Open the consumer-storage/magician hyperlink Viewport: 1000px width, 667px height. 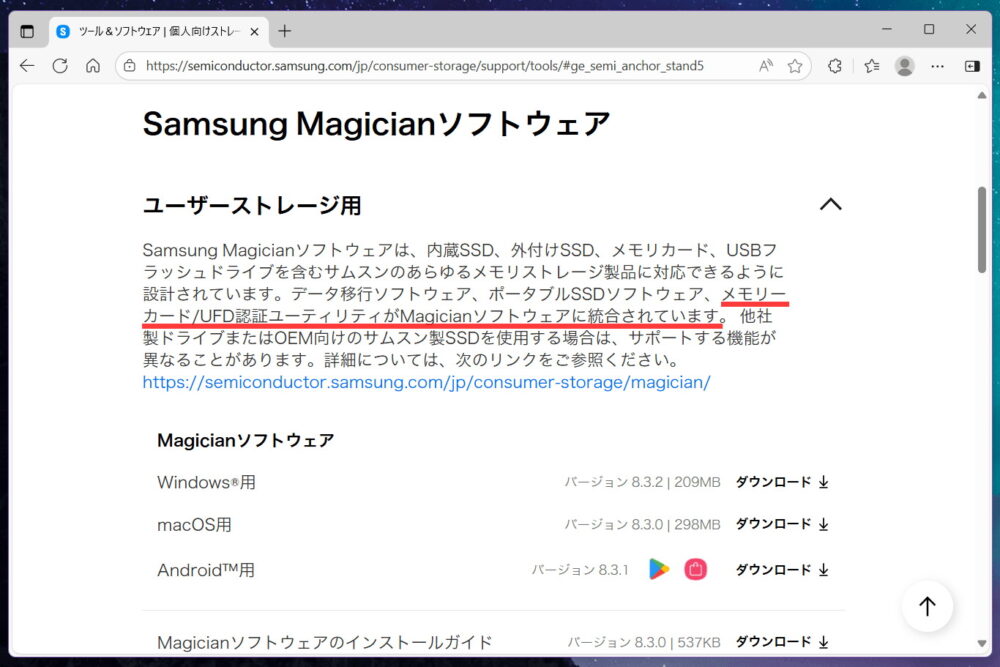[426, 382]
